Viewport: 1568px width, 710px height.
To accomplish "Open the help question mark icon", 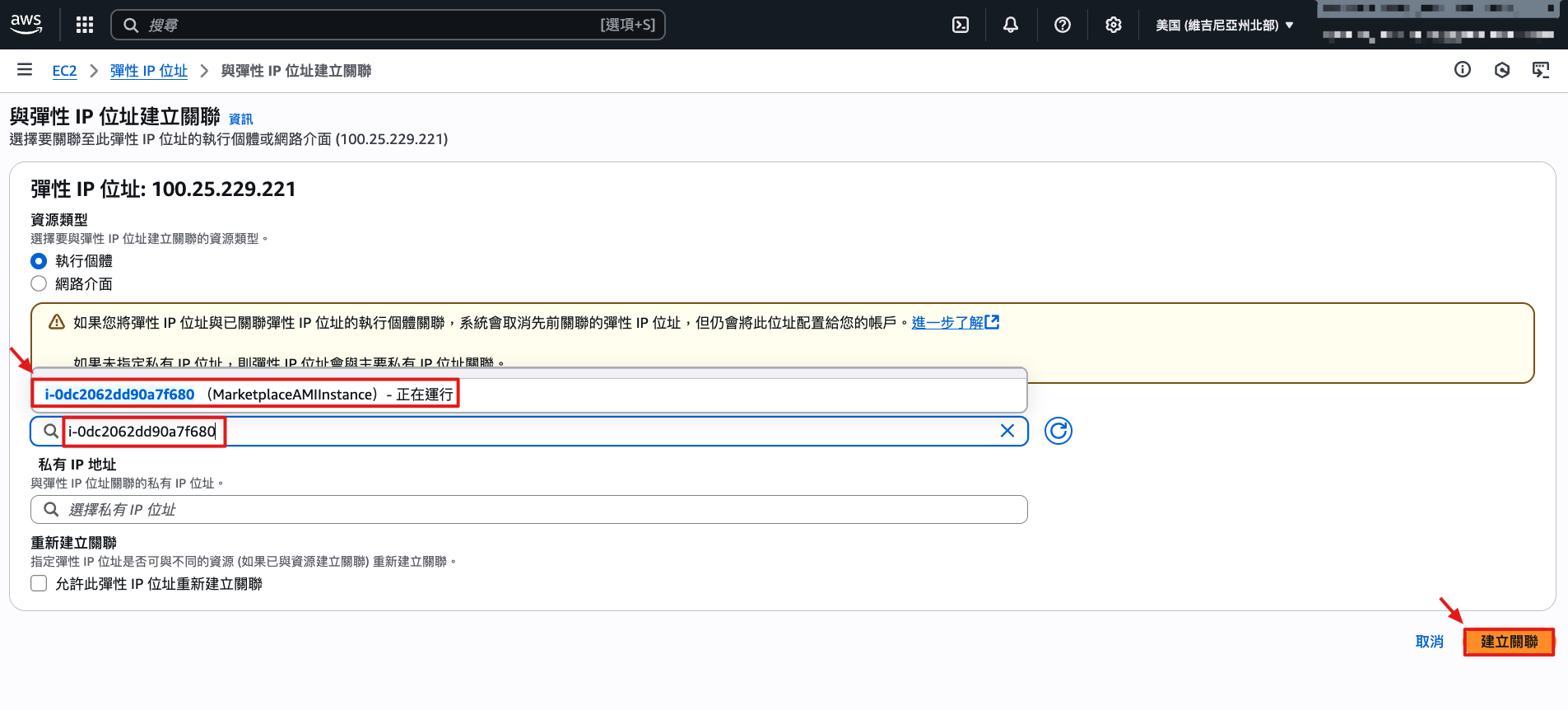I will pyautogui.click(x=1062, y=25).
